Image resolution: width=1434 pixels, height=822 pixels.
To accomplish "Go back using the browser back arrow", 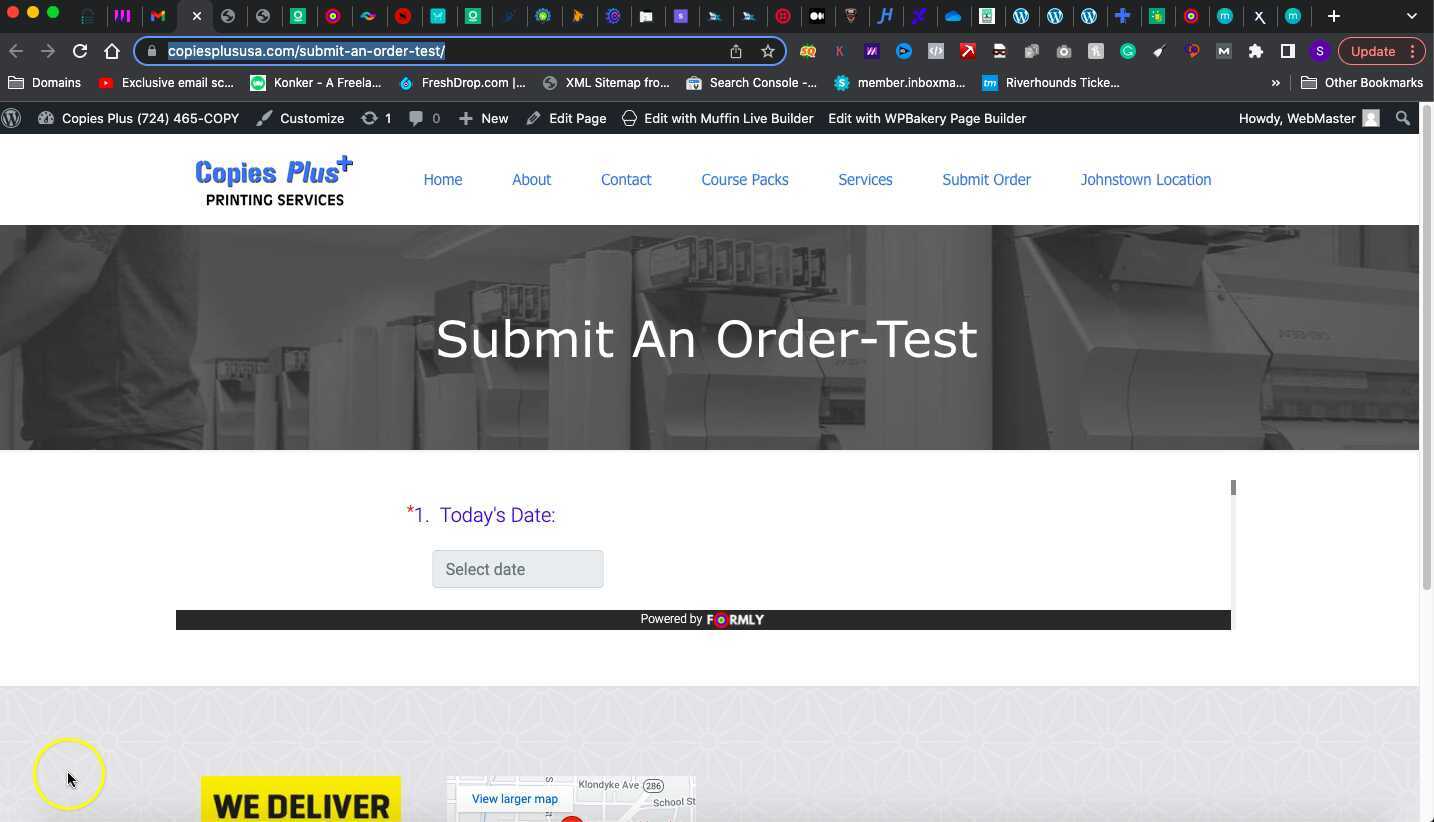I will [16, 51].
